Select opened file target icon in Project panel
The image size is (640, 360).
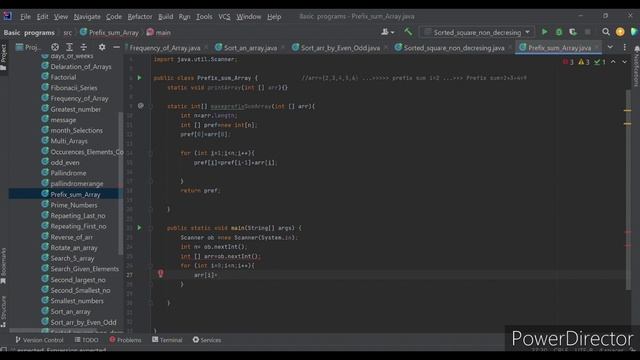tap(55, 47)
